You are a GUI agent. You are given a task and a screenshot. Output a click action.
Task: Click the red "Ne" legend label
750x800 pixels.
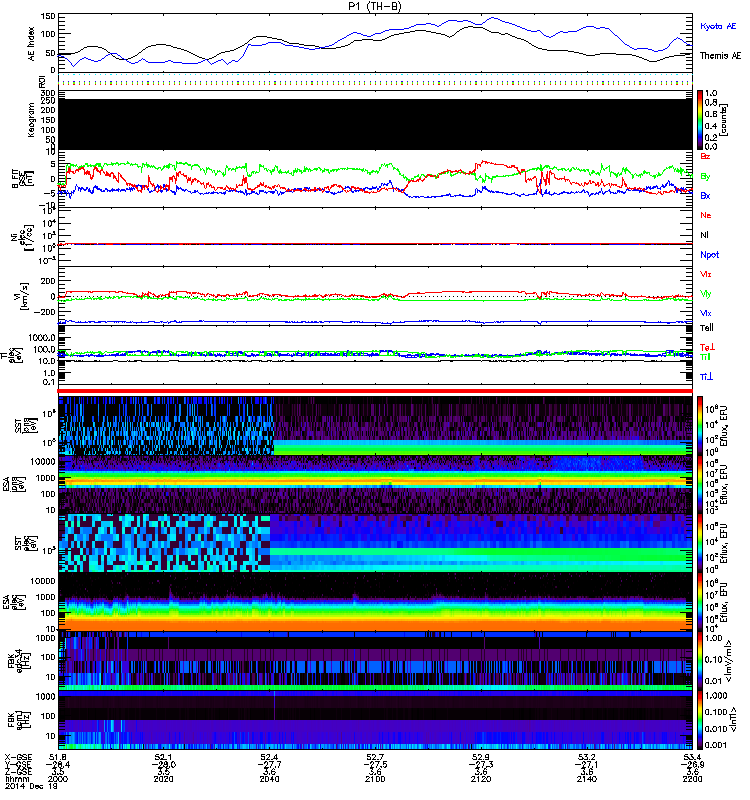(706, 215)
